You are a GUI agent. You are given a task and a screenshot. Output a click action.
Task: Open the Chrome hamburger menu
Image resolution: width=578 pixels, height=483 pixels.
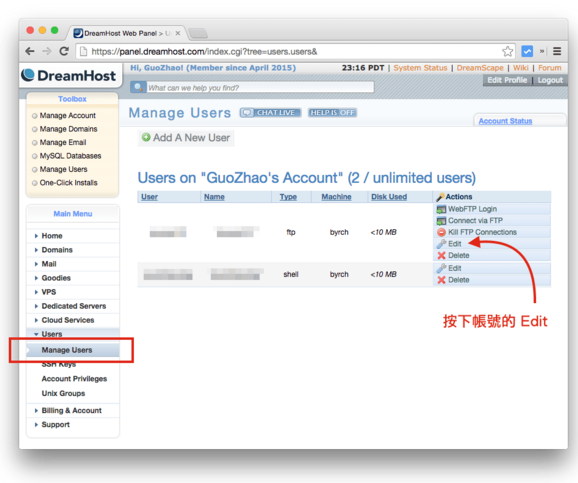click(557, 51)
